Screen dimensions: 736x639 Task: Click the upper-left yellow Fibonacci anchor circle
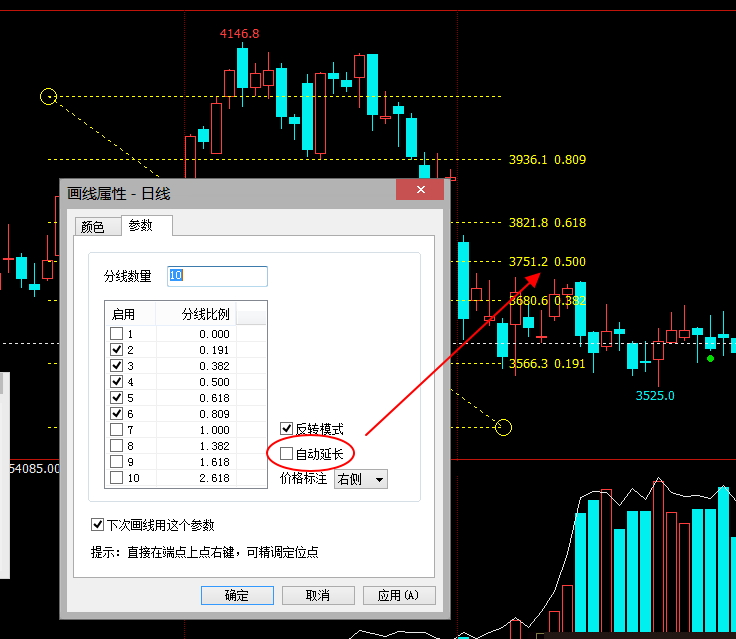[x=48, y=97]
